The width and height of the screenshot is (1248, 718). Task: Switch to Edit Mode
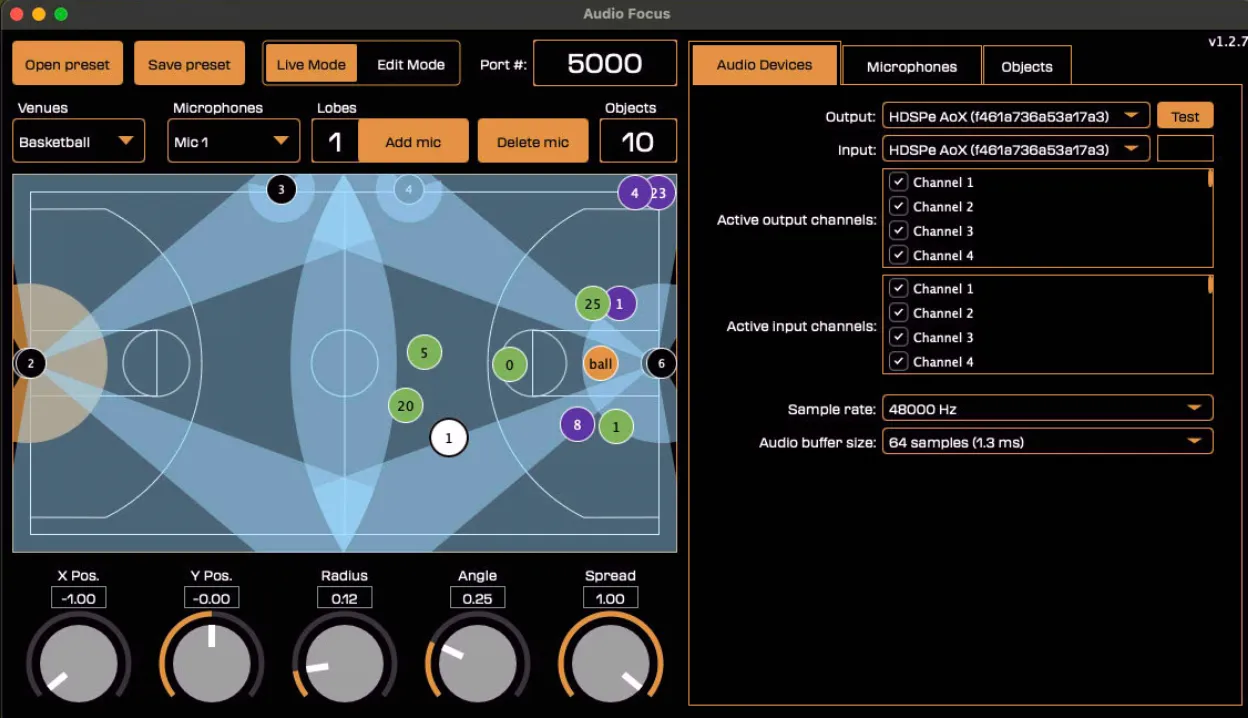411,63
